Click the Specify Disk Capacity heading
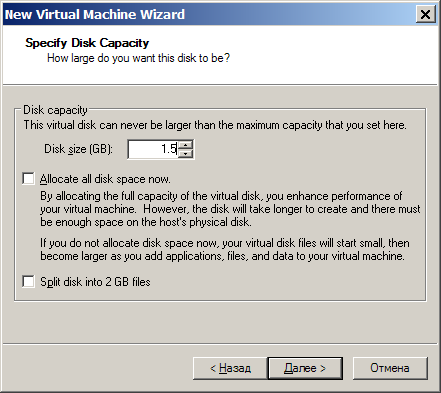The height and width of the screenshot is (393, 441). tap(87, 43)
